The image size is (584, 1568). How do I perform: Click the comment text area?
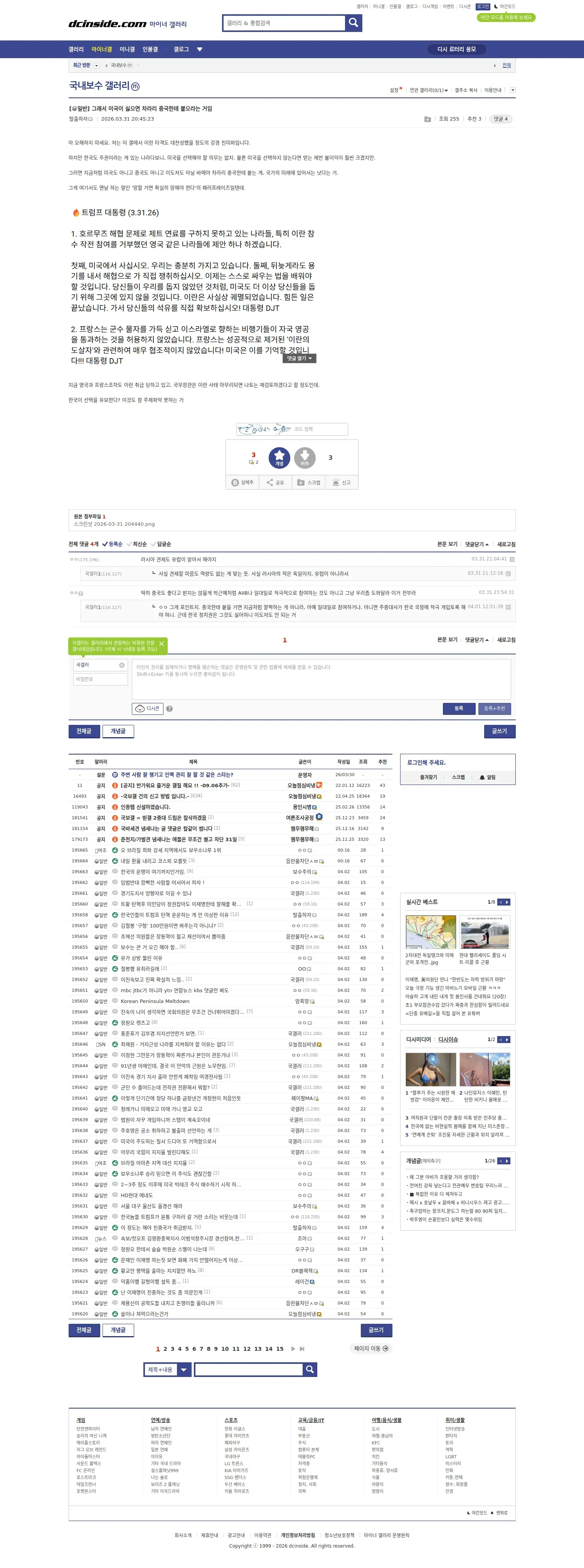click(x=321, y=679)
